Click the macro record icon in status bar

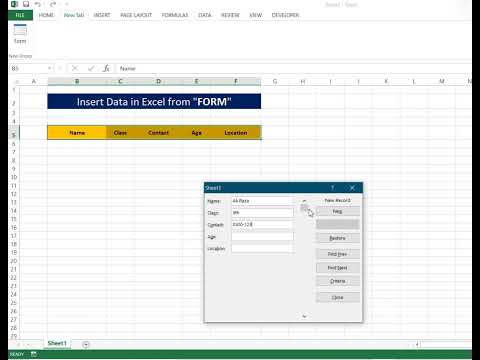[34, 354]
